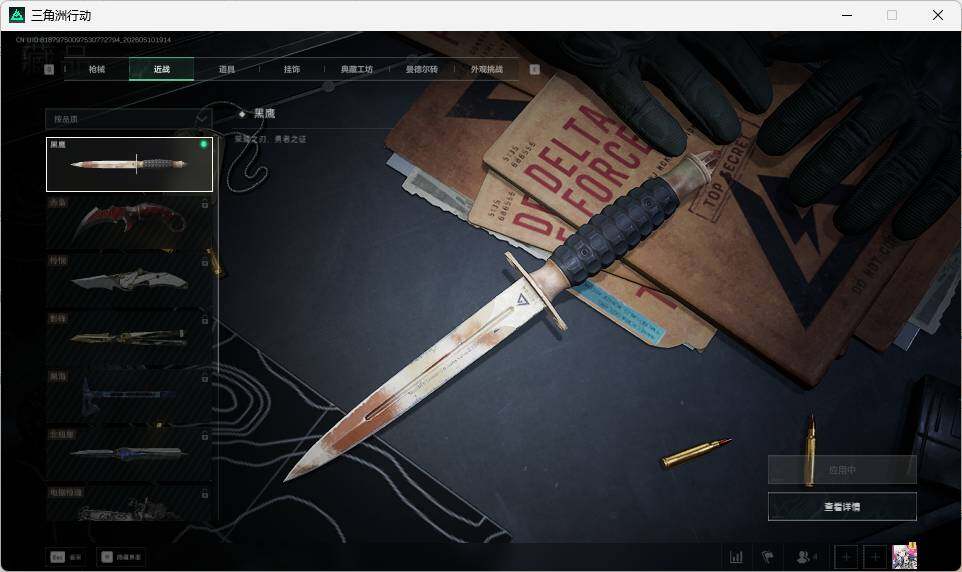Open the flag icon in bottom bar

tap(767, 557)
